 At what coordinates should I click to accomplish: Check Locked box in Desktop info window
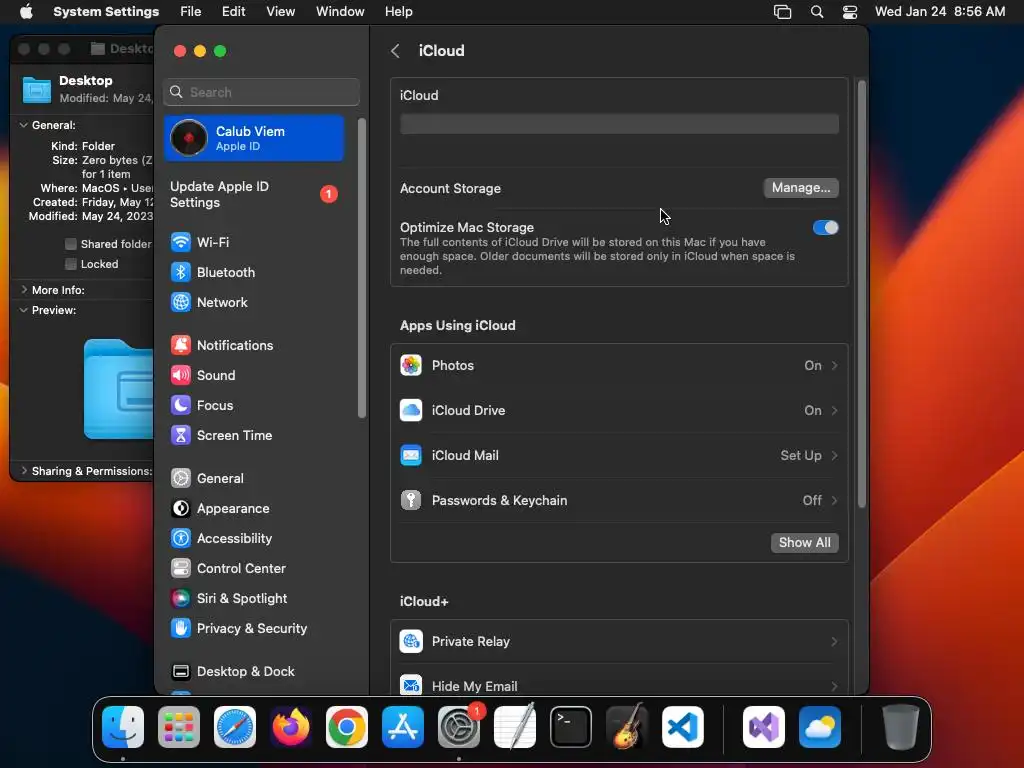[x=71, y=264]
